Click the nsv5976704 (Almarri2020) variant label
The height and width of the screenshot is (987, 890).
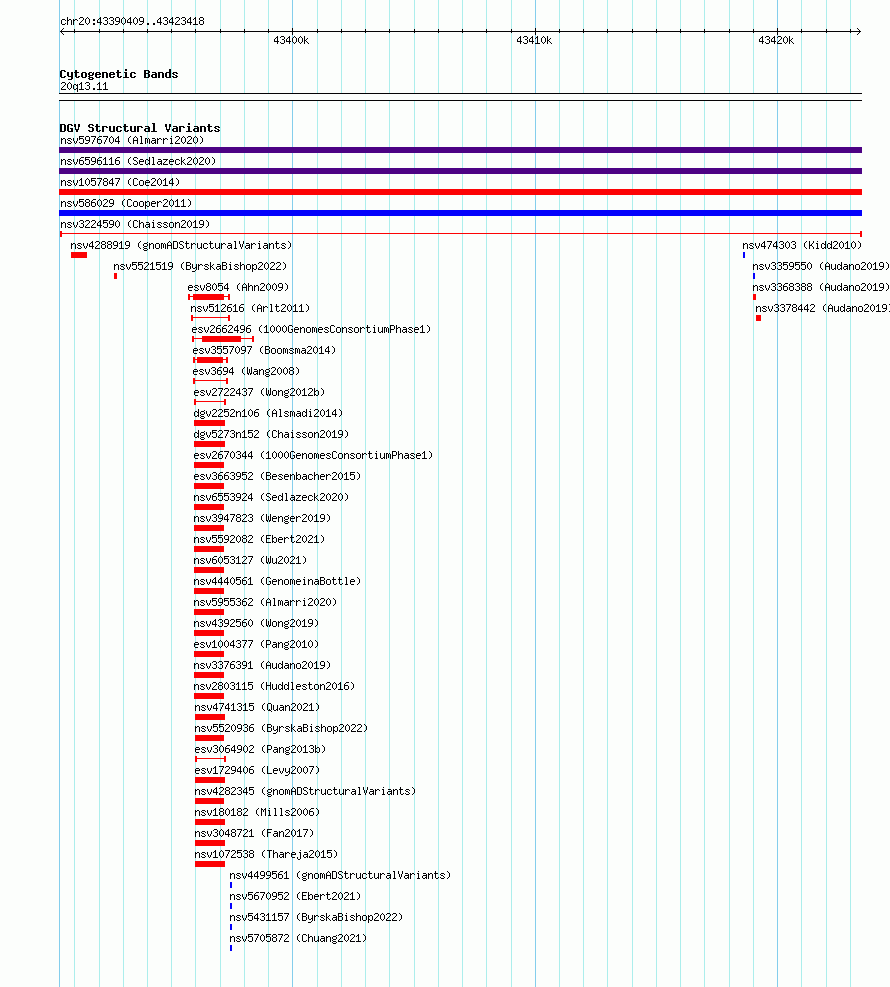[132, 140]
